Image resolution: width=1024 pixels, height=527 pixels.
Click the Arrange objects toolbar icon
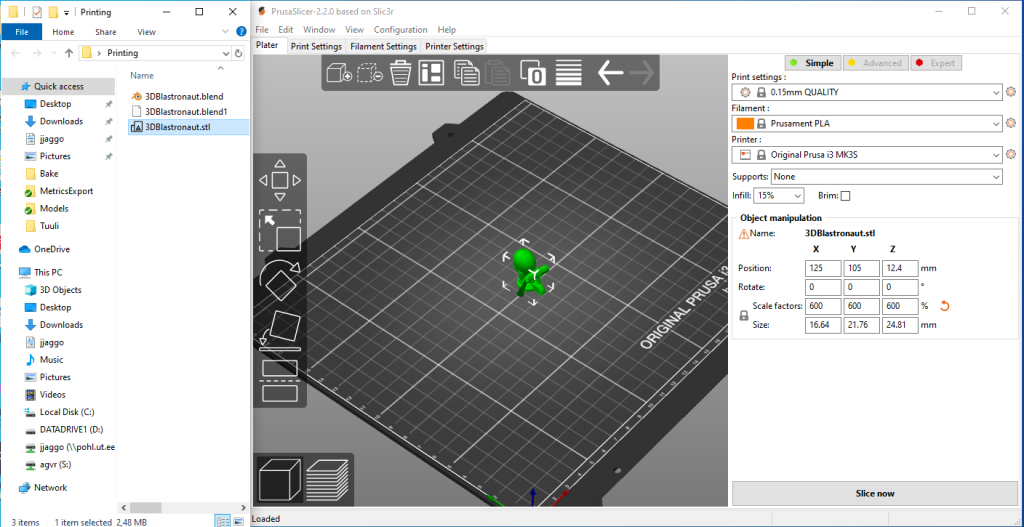point(432,72)
